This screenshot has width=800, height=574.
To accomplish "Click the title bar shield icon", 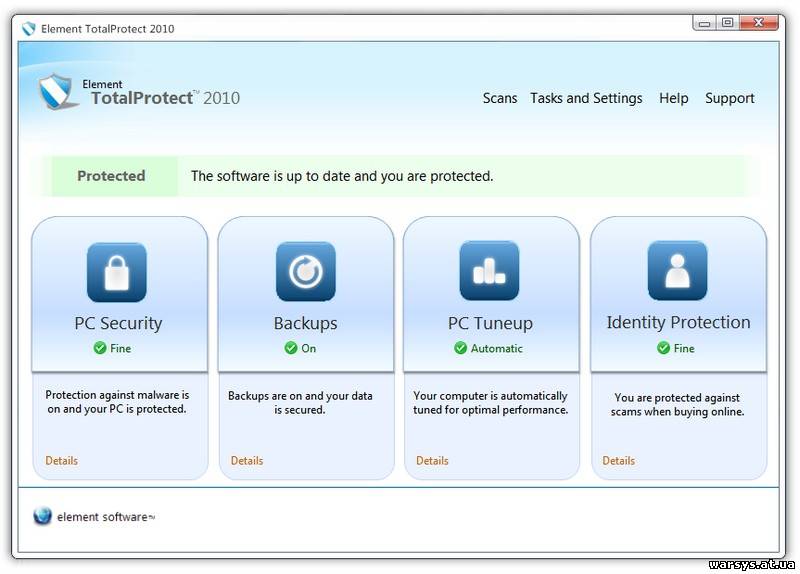I will (x=29, y=29).
